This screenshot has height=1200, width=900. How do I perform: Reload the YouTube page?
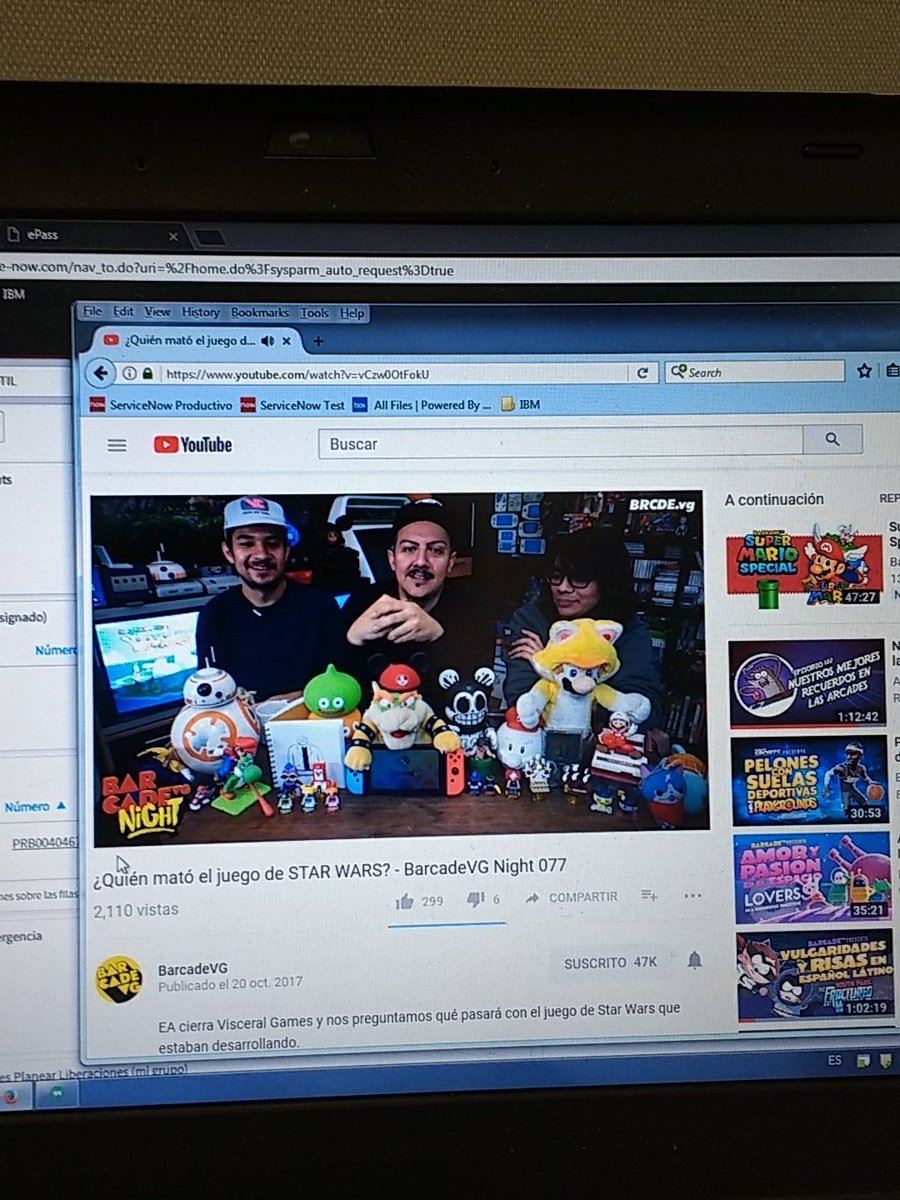point(643,373)
